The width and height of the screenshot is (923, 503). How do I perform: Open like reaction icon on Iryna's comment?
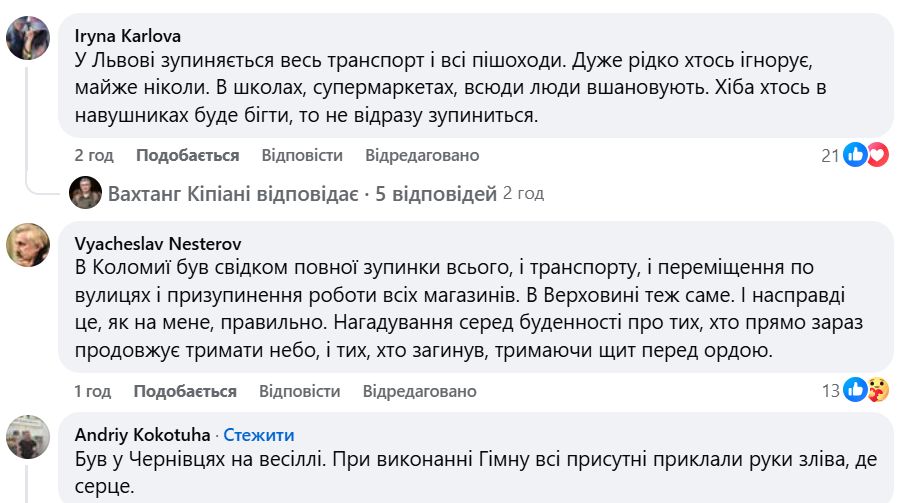[855, 155]
